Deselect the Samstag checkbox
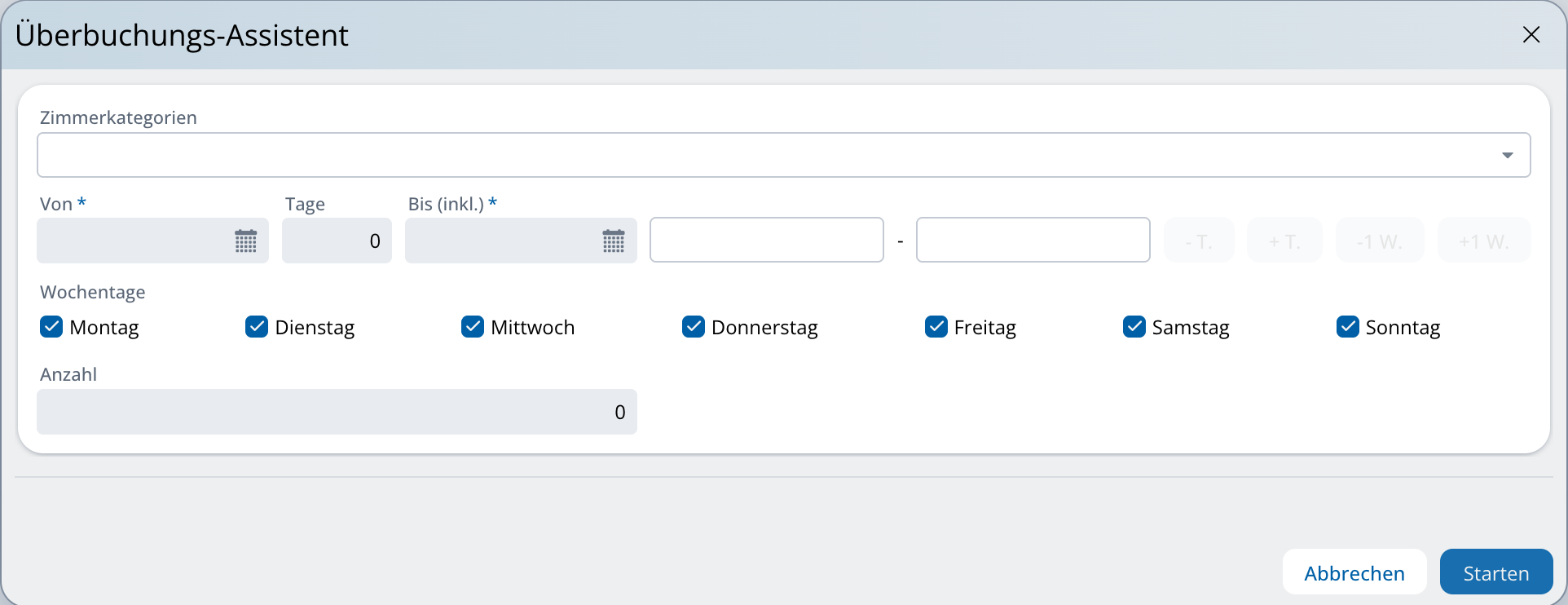 click(1134, 327)
